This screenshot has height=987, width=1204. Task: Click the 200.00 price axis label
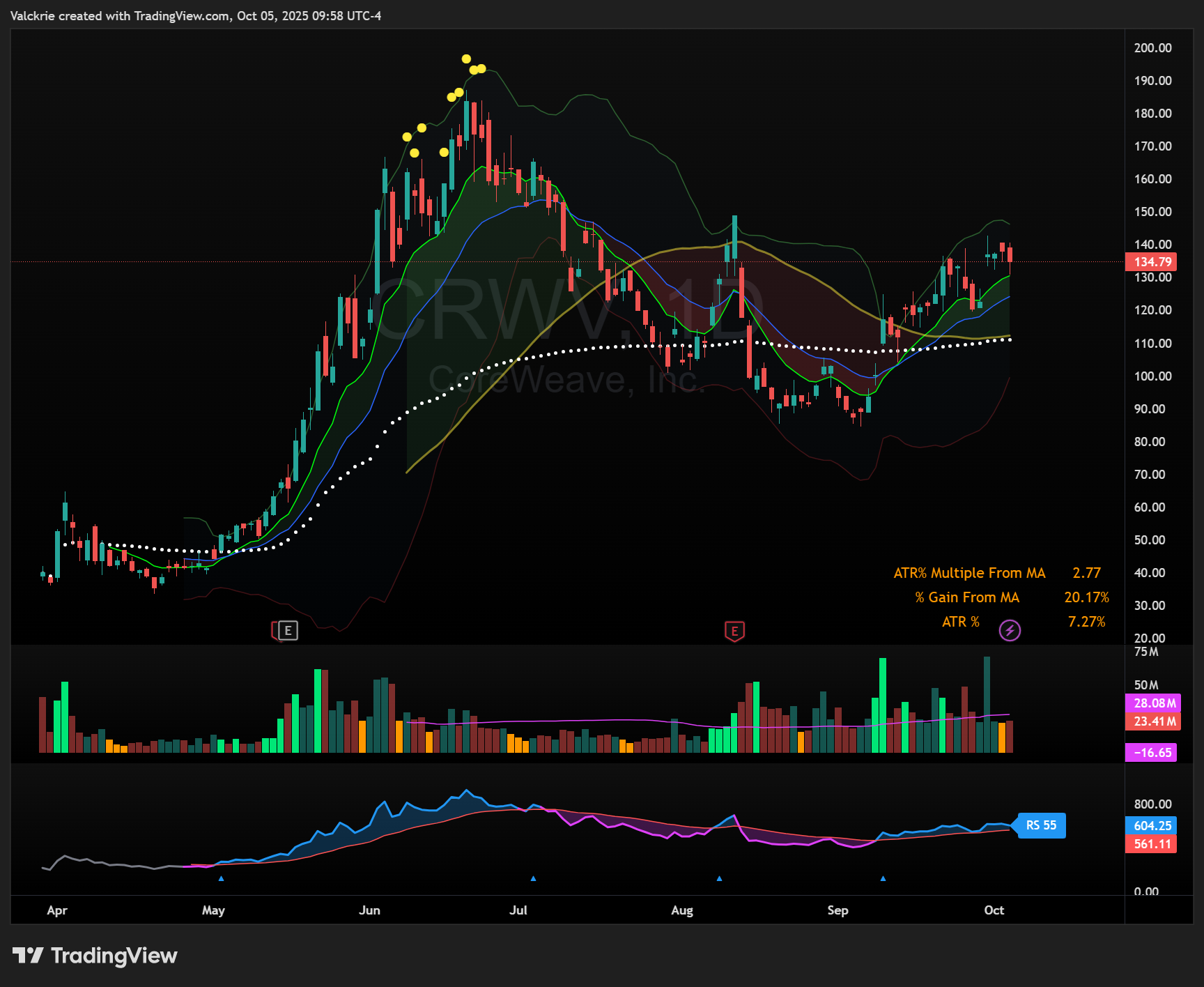click(x=1152, y=48)
